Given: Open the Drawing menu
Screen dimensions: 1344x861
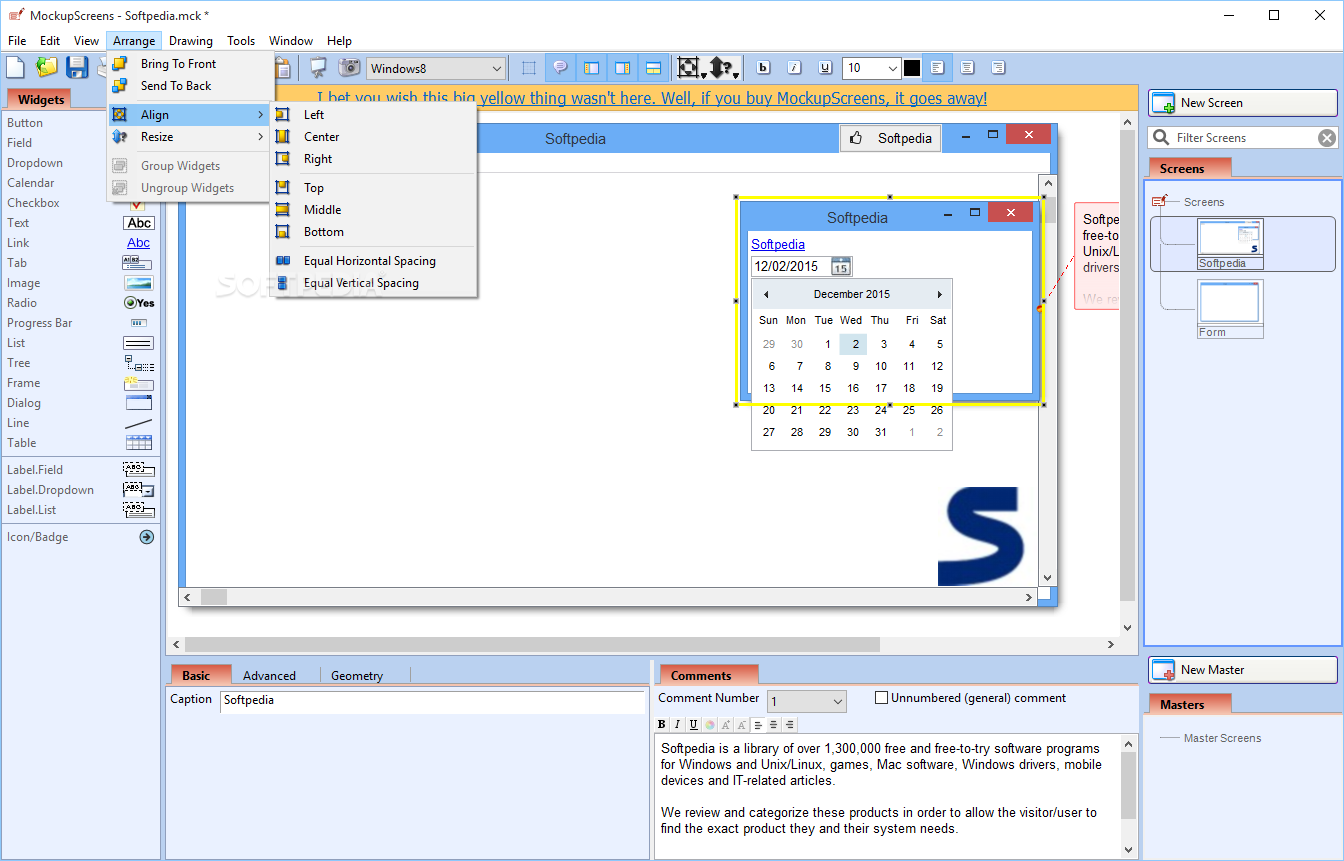Looking at the screenshot, I should 190,41.
